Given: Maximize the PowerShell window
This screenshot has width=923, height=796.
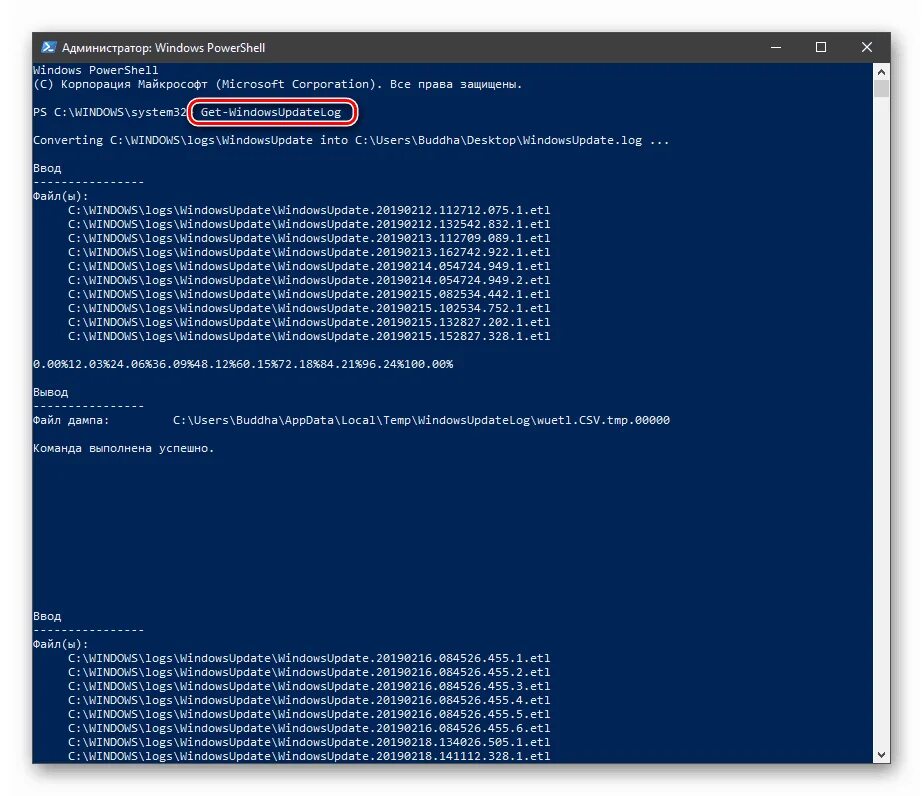Looking at the screenshot, I should [821, 48].
